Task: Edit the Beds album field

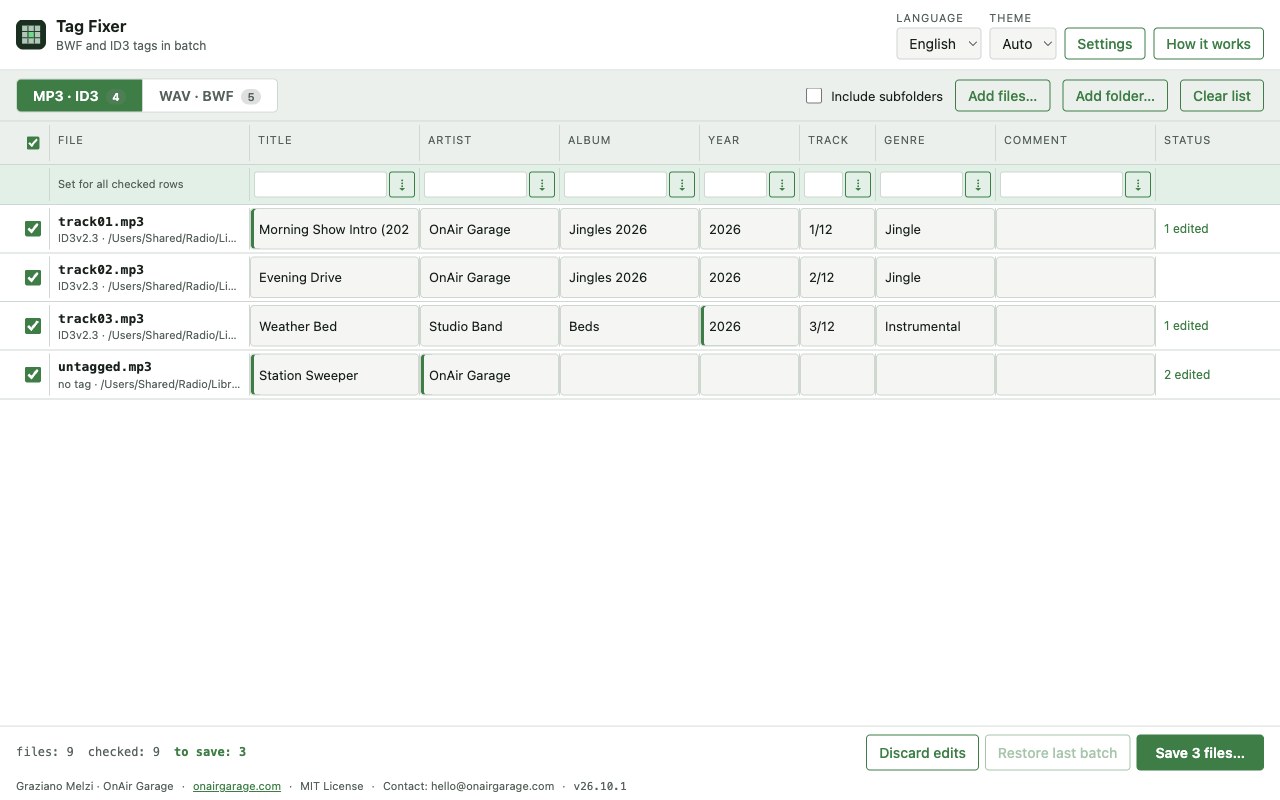Action: pyautogui.click(x=630, y=326)
